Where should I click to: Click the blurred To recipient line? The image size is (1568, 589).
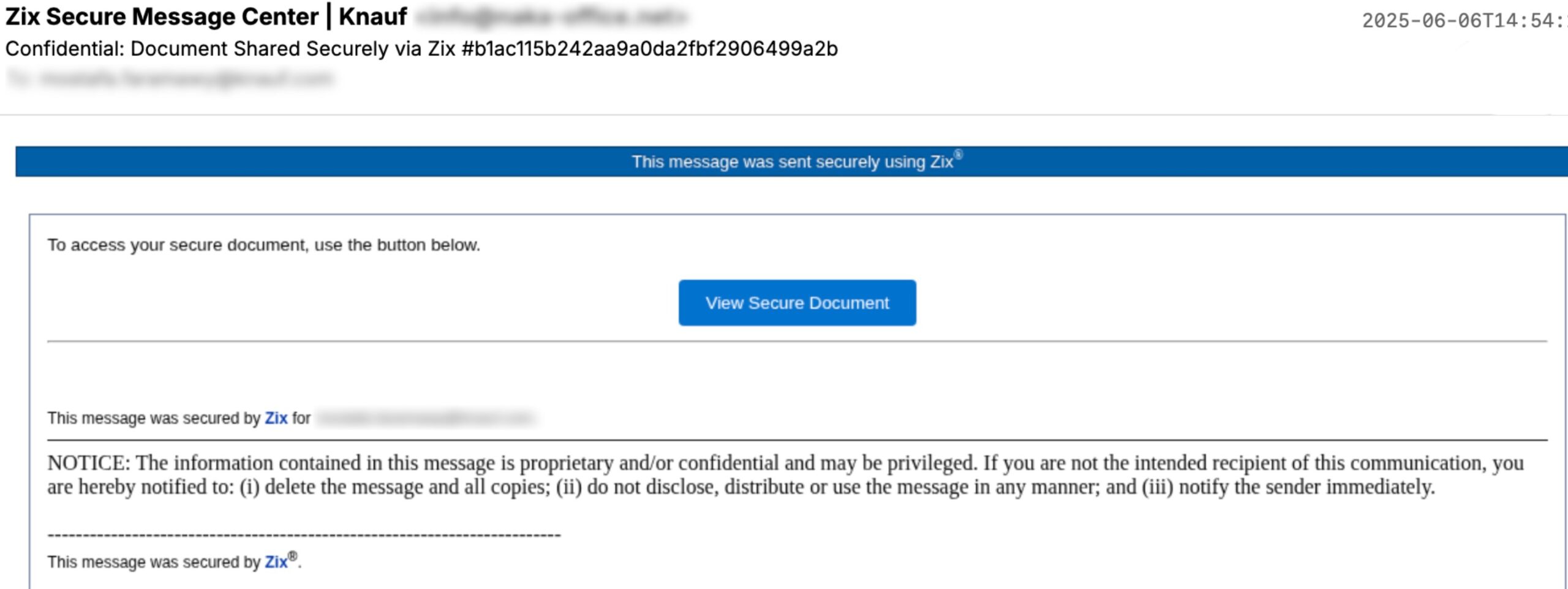point(170,78)
